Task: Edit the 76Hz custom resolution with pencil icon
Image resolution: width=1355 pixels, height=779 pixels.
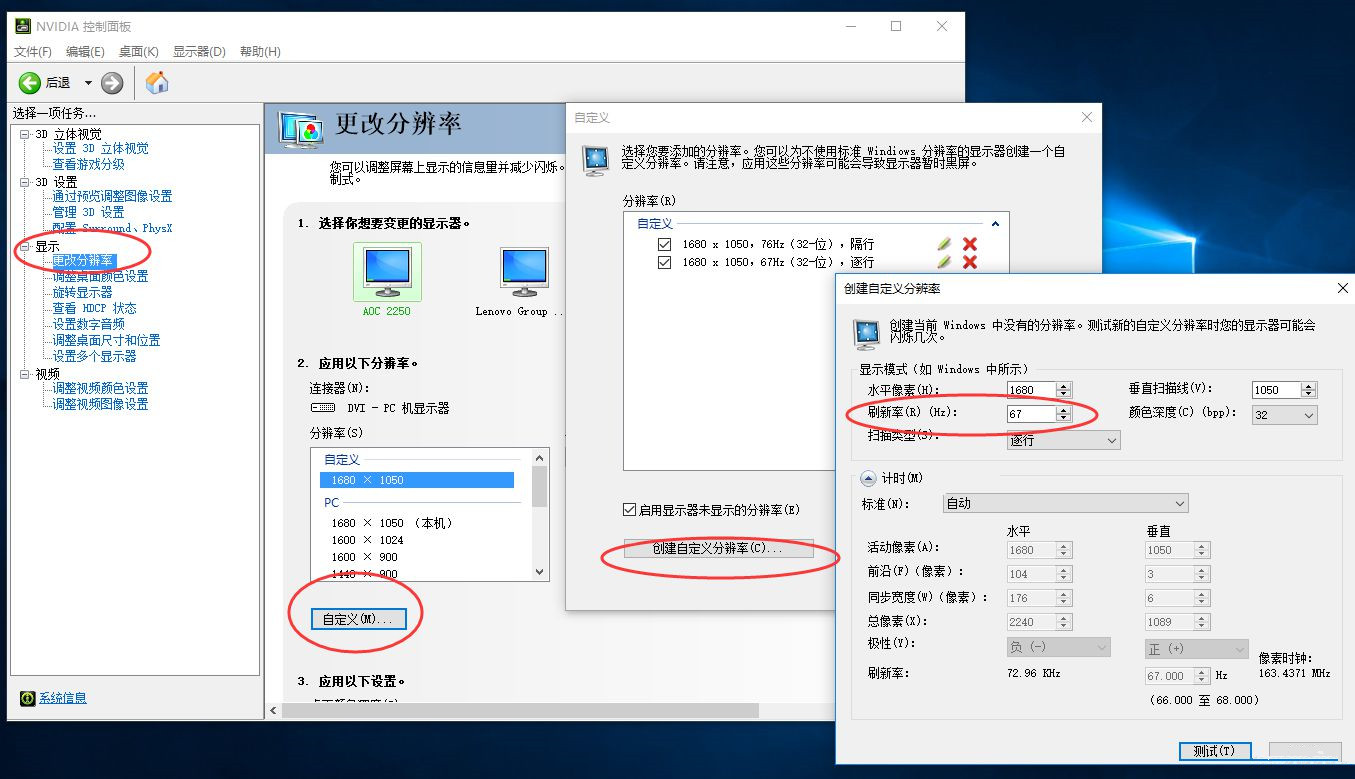Action: click(x=944, y=244)
